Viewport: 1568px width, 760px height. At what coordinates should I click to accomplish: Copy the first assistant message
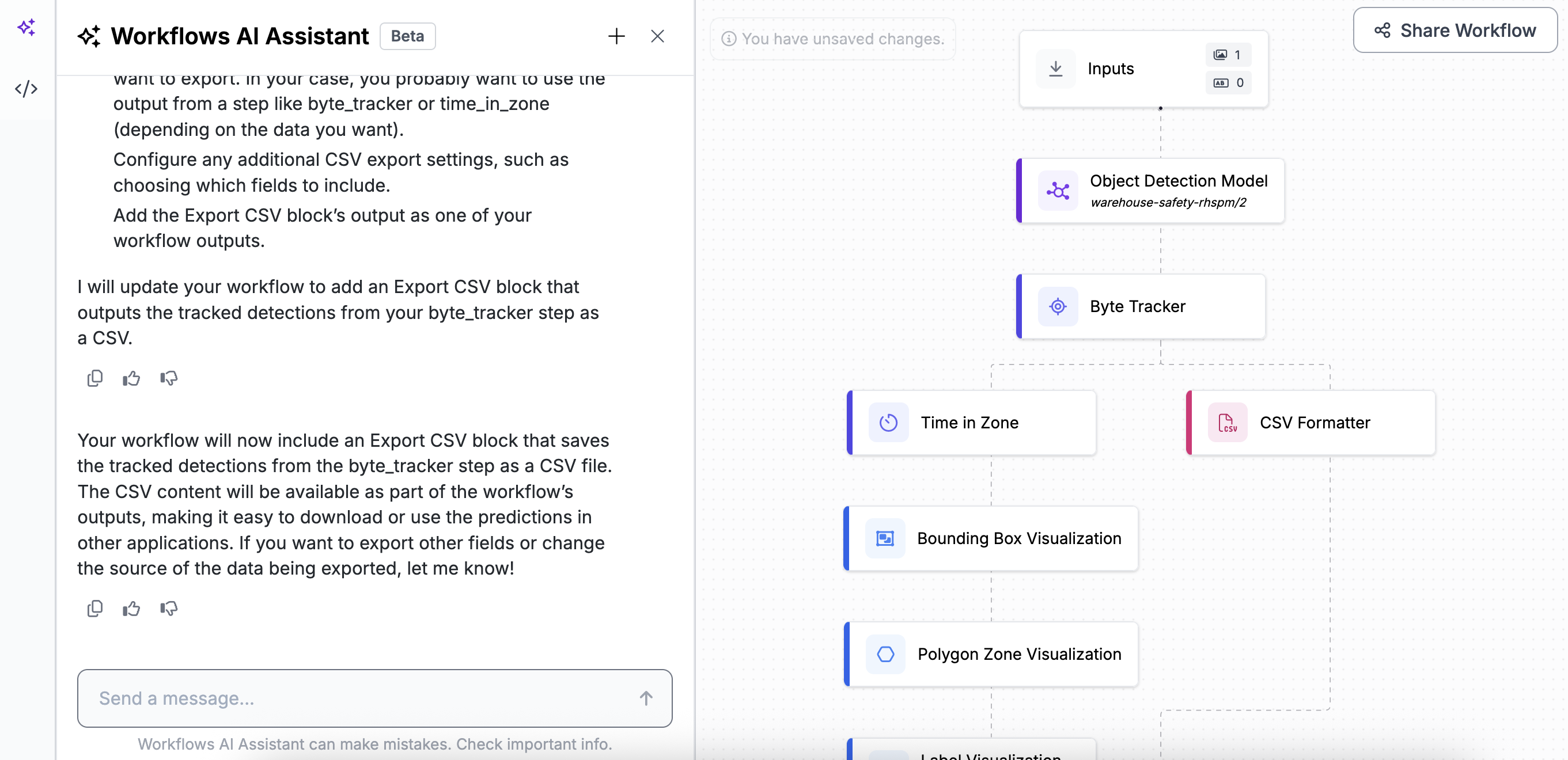click(94, 378)
